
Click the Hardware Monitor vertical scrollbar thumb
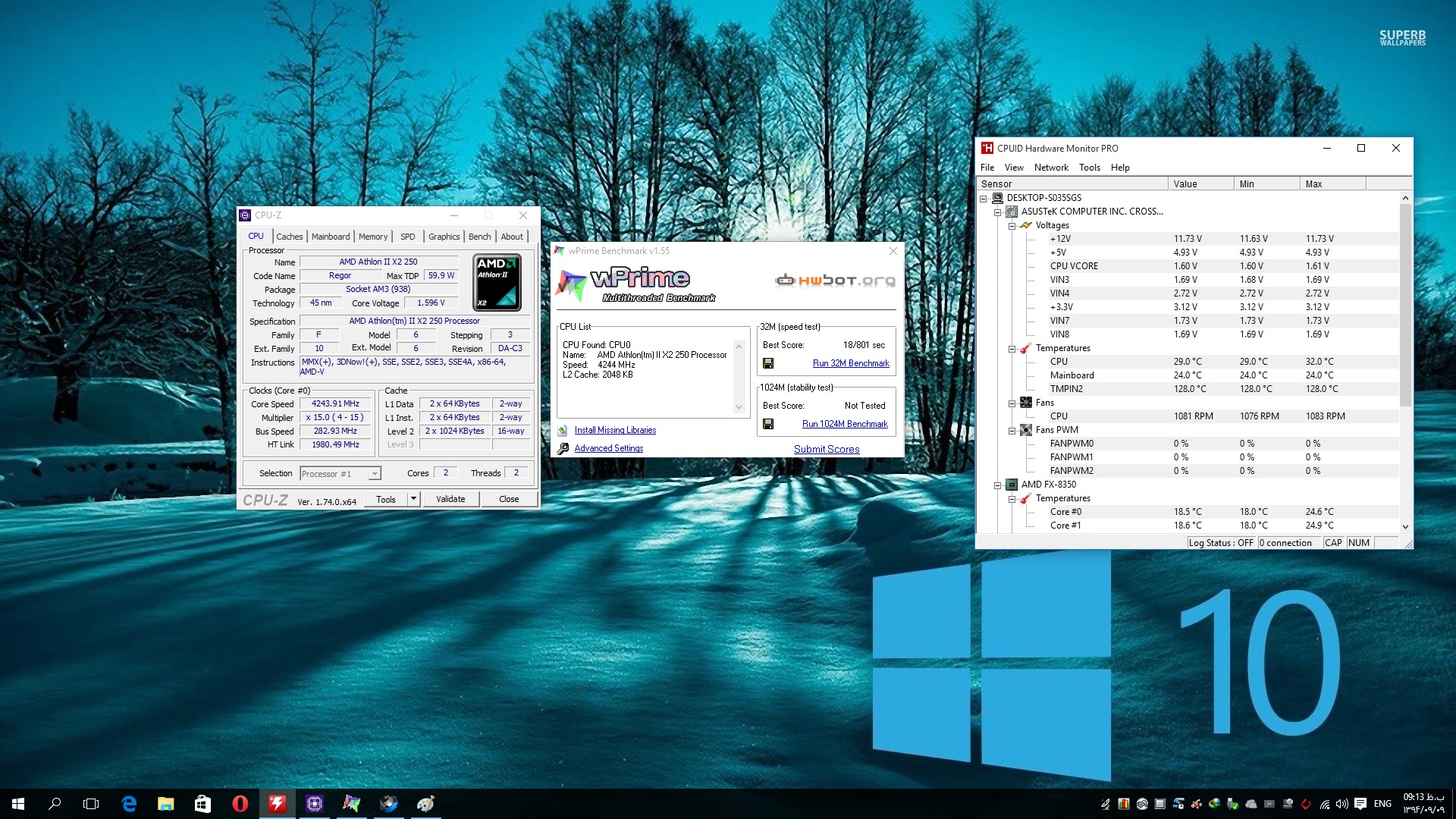click(1405, 305)
